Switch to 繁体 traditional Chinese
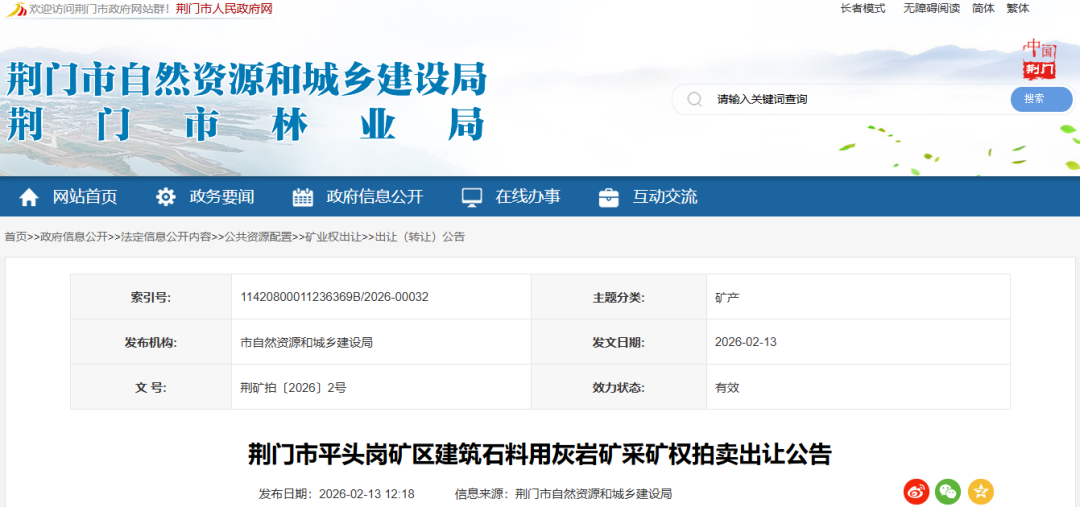The height and width of the screenshot is (507, 1080). tap(1017, 8)
